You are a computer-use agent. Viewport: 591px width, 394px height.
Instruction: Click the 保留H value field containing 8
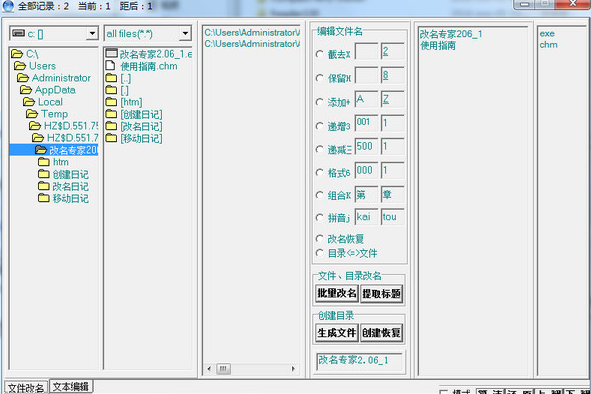tap(392, 75)
